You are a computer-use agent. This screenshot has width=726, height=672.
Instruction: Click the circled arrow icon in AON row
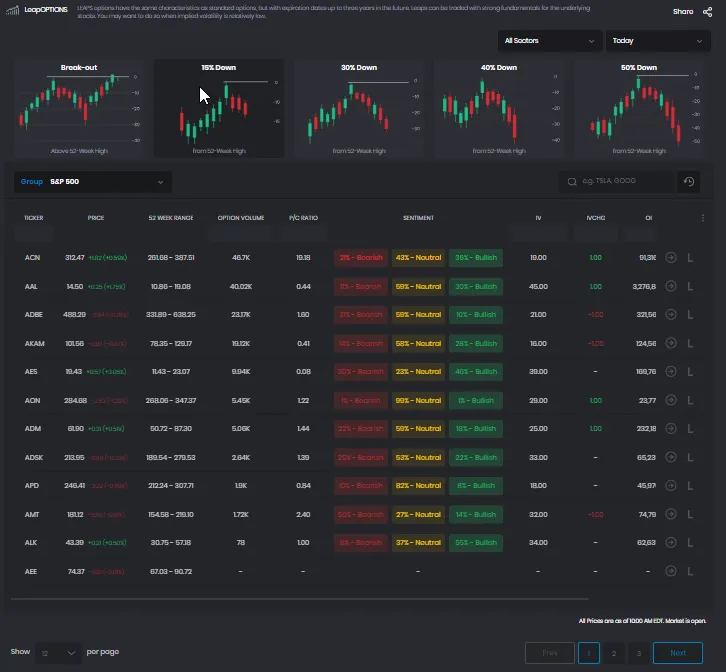[x=670, y=400]
